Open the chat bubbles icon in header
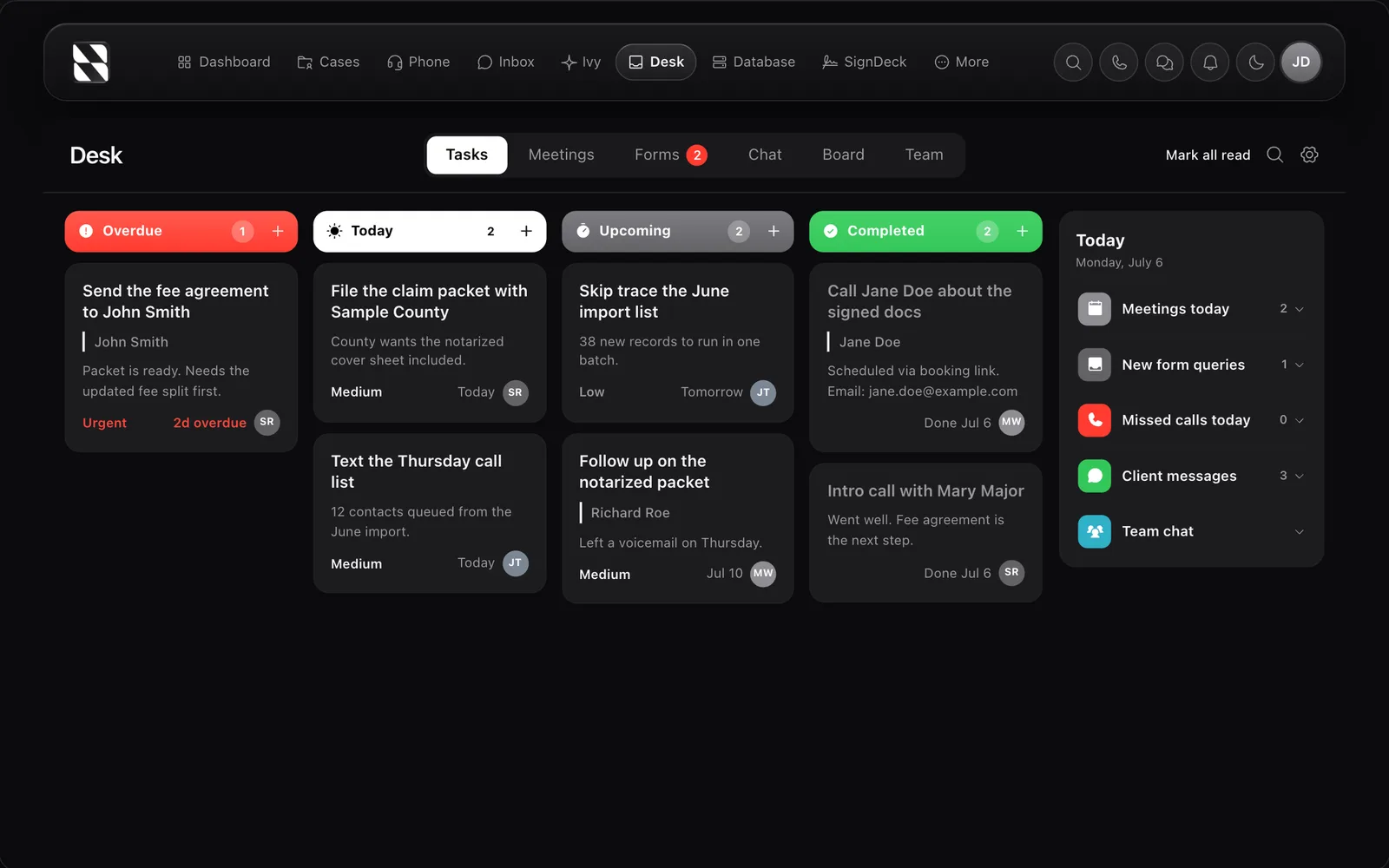The height and width of the screenshot is (868, 1389). pyautogui.click(x=1164, y=62)
